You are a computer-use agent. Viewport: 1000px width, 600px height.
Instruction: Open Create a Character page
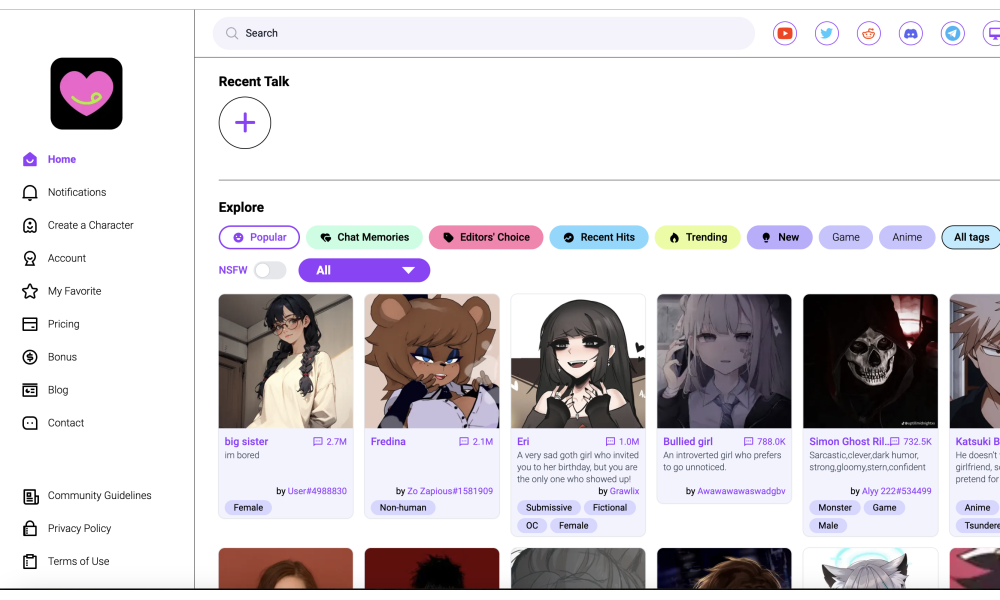click(x=91, y=225)
